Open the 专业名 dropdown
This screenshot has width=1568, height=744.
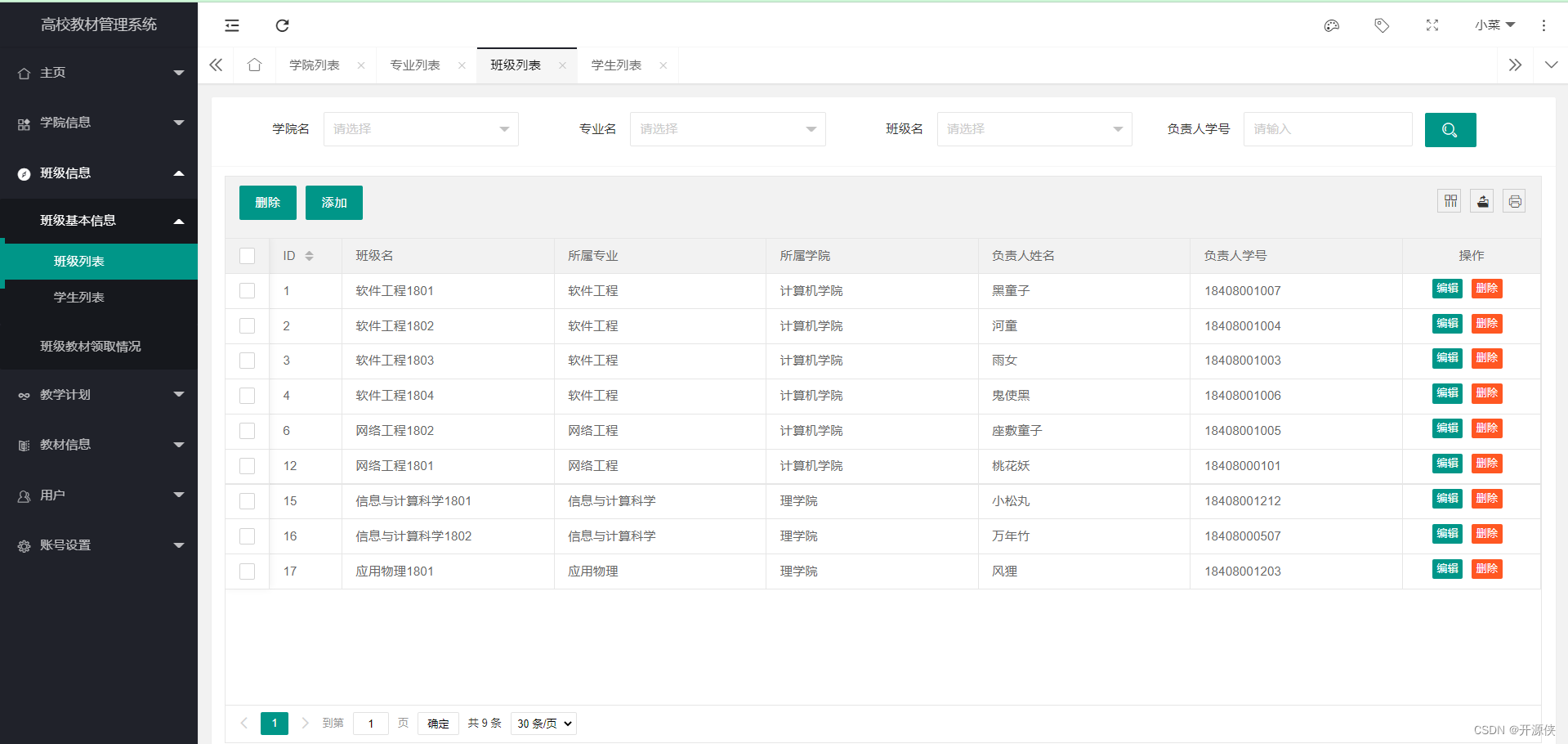tap(727, 129)
